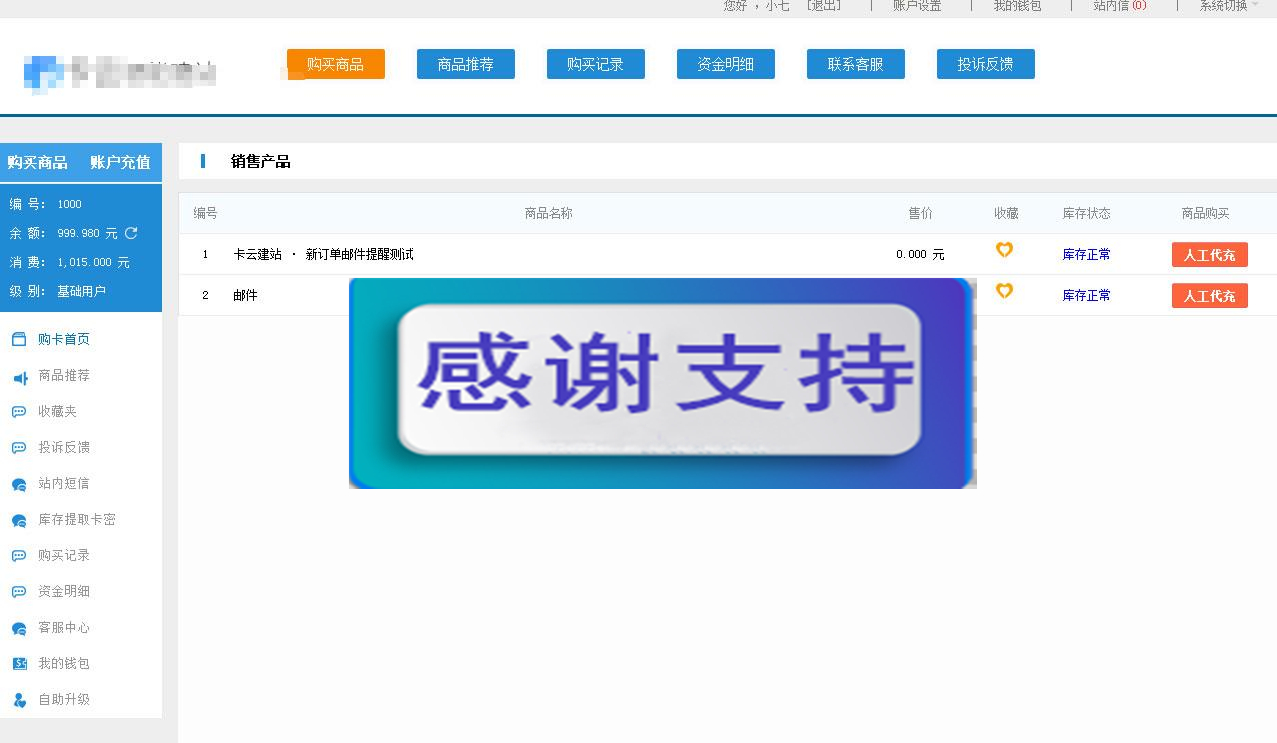Click the 自助升级 upgrade icon

18,699
